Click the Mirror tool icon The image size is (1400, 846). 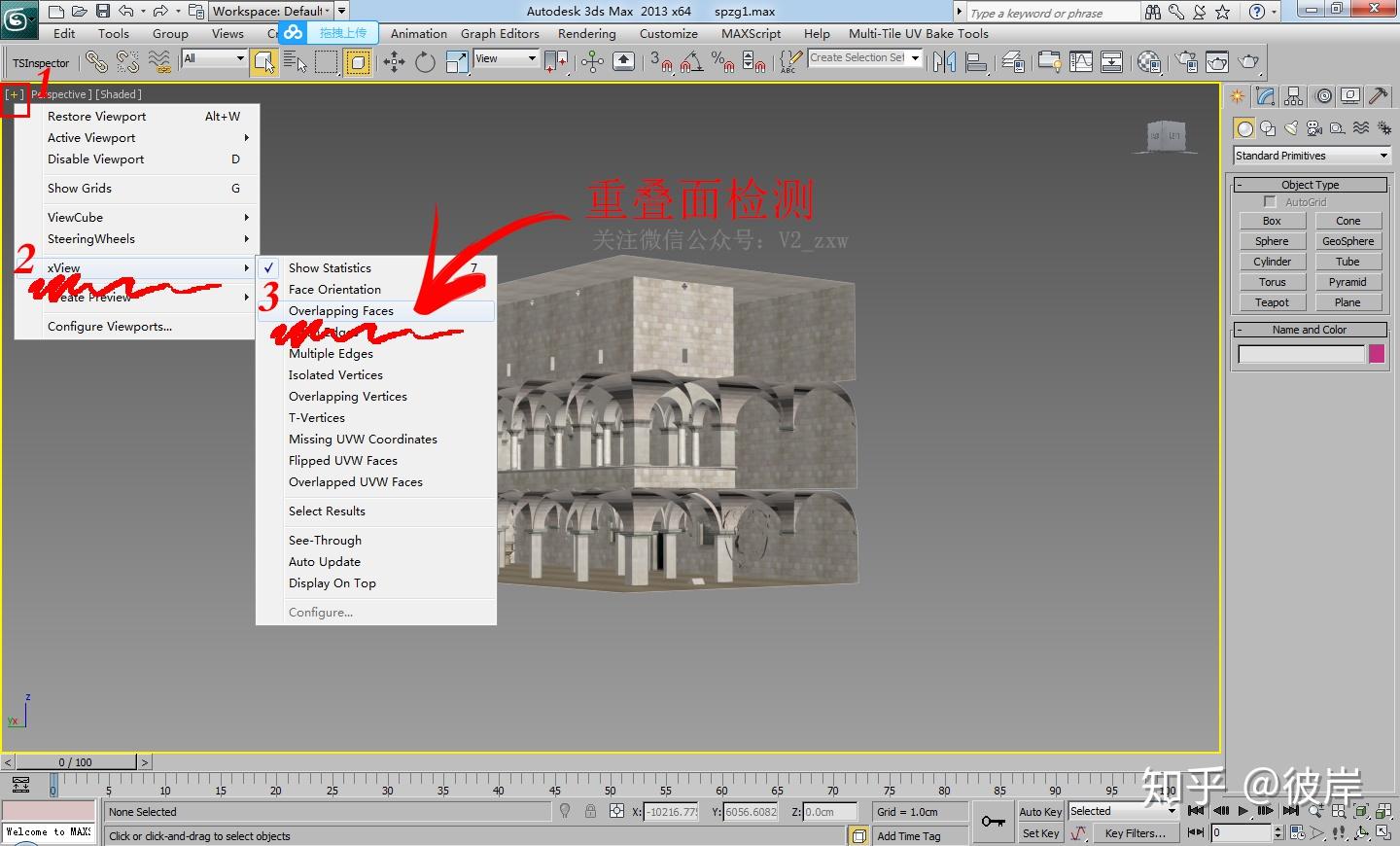(x=943, y=62)
